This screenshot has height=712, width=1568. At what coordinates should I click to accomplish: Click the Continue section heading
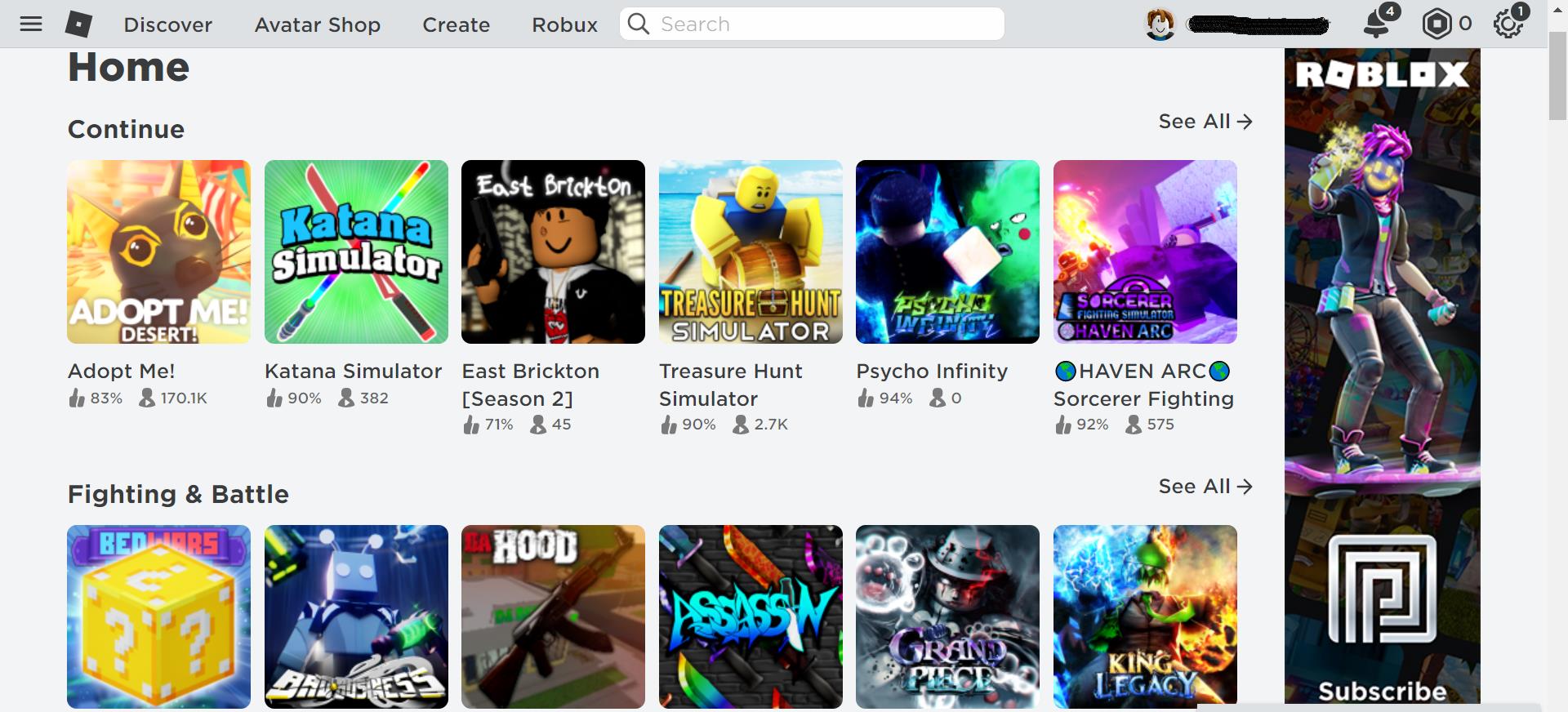point(127,129)
